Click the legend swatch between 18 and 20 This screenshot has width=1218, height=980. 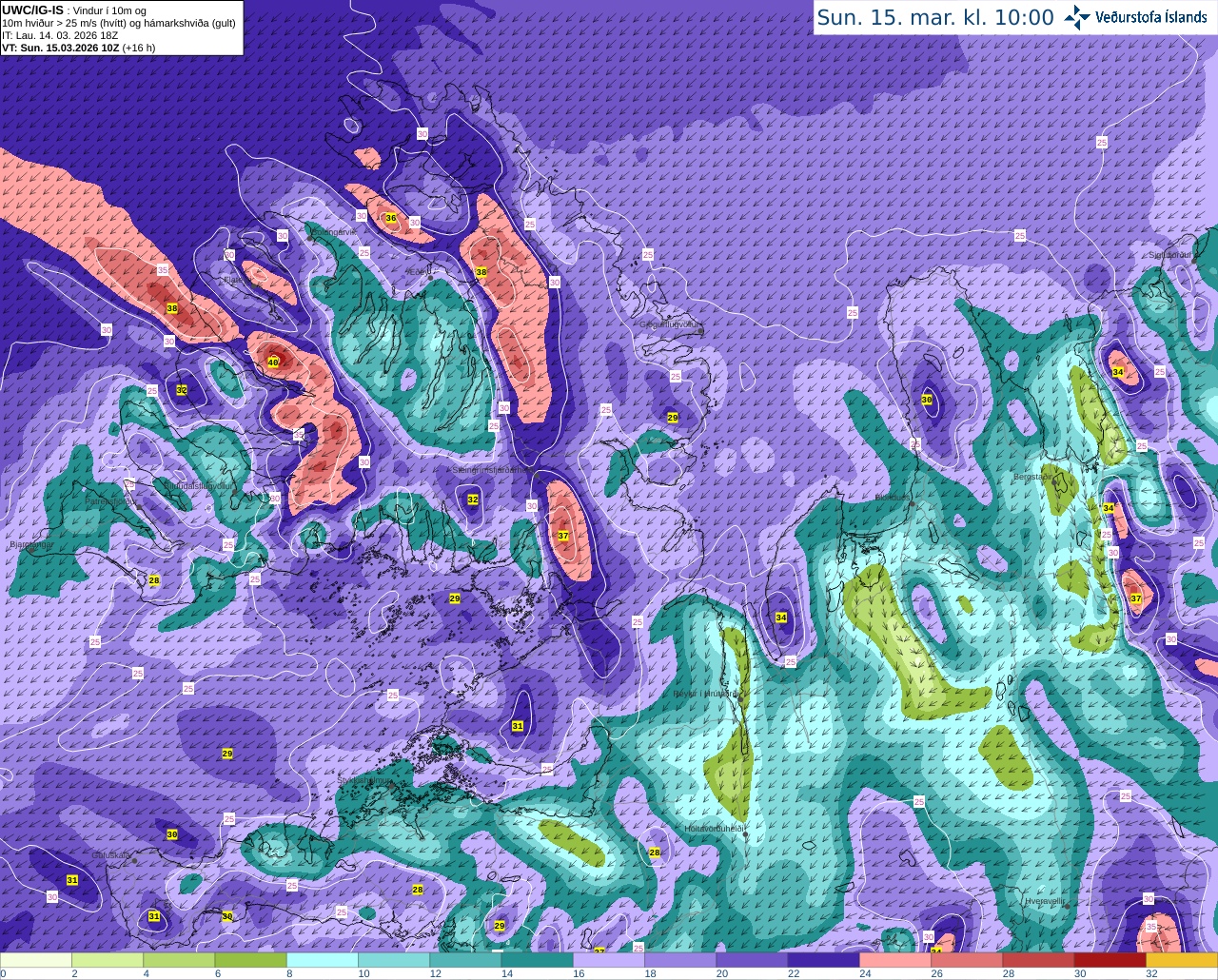[x=680, y=960]
